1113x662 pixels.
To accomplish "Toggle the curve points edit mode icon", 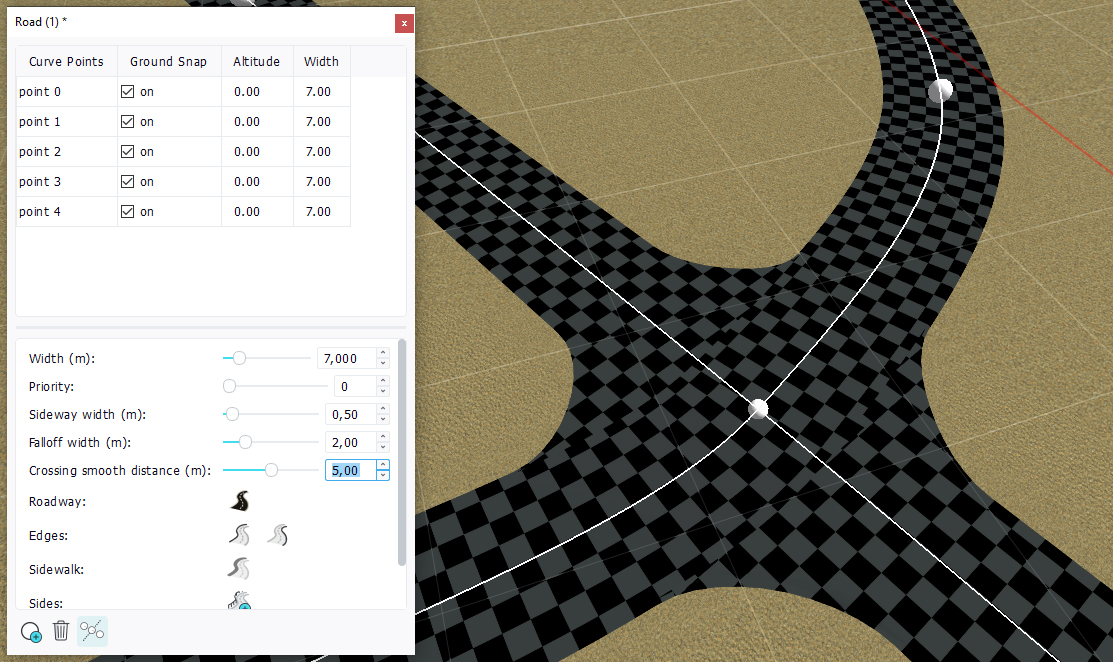I will 92,631.
